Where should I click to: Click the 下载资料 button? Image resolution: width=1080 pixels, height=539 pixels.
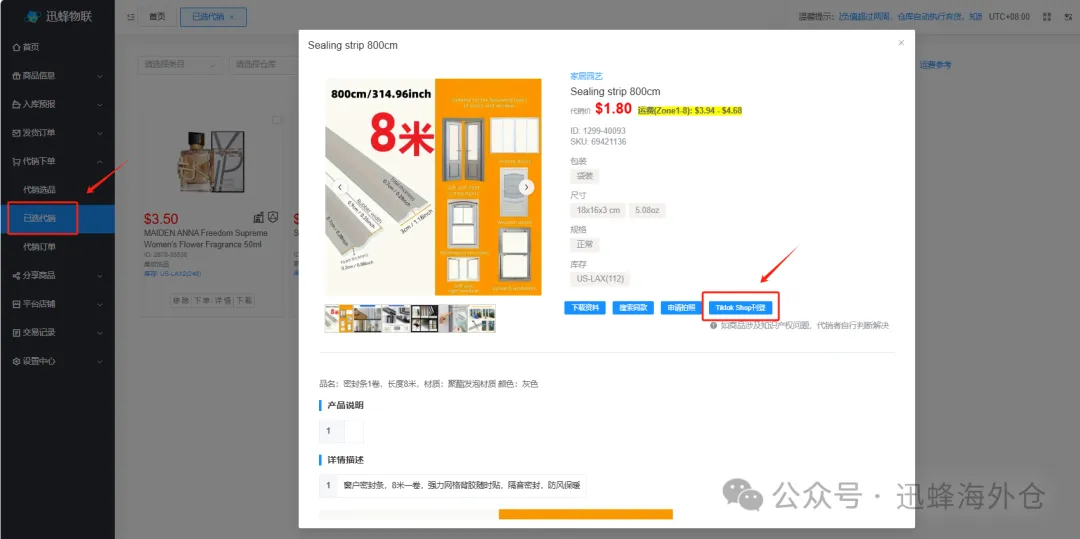click(x=583, y=308)
